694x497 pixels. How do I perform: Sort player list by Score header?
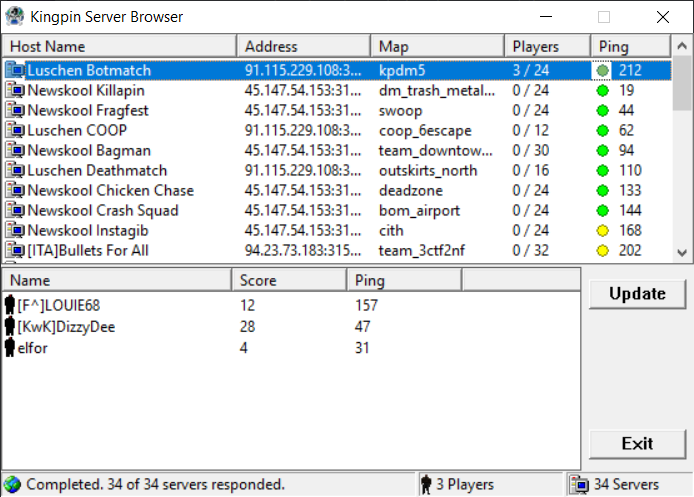pyautogui.click(x=289, y=280)
